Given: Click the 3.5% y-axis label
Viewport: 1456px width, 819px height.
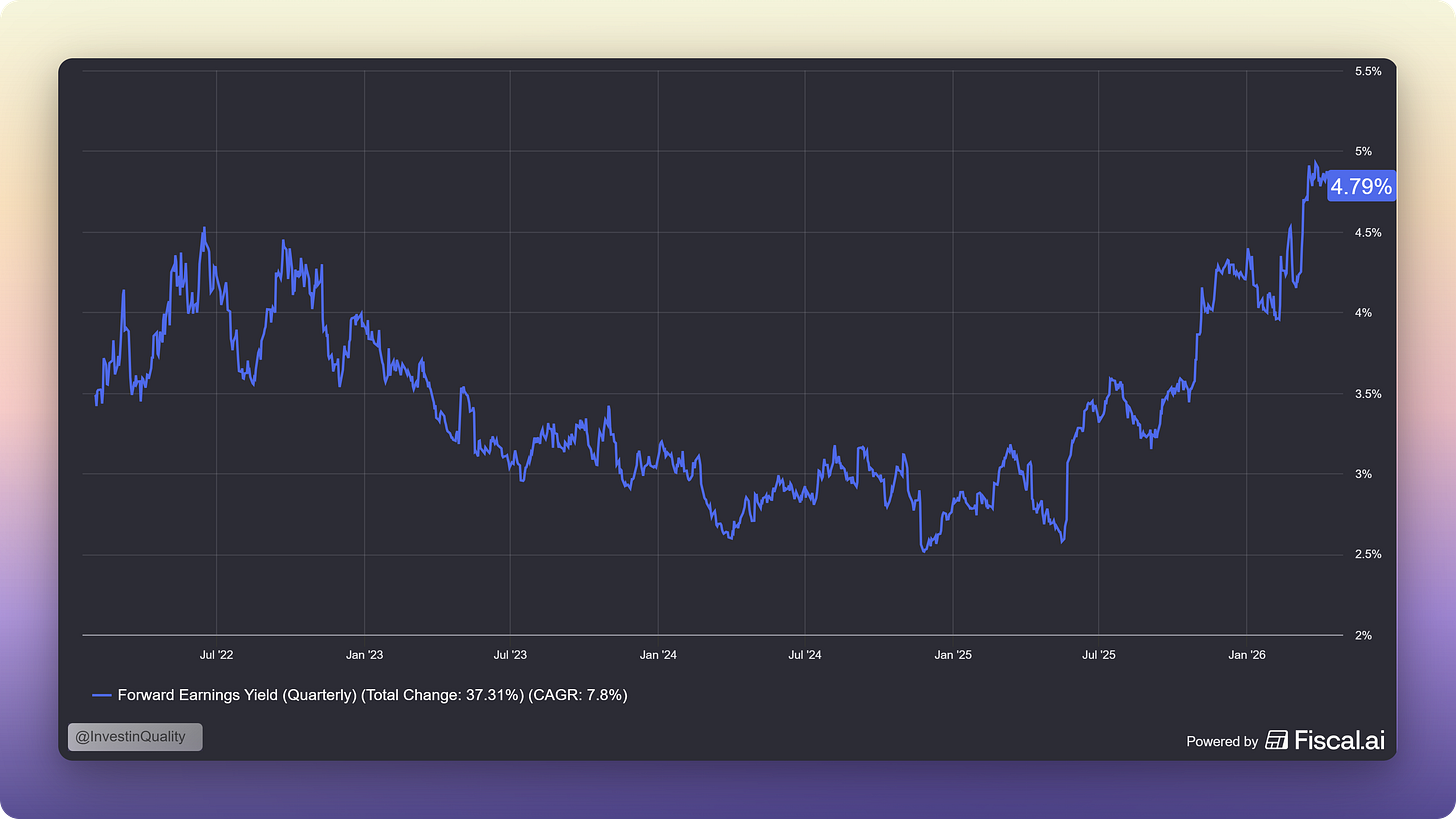Looking at the screenshot, I should [1367, 394].
